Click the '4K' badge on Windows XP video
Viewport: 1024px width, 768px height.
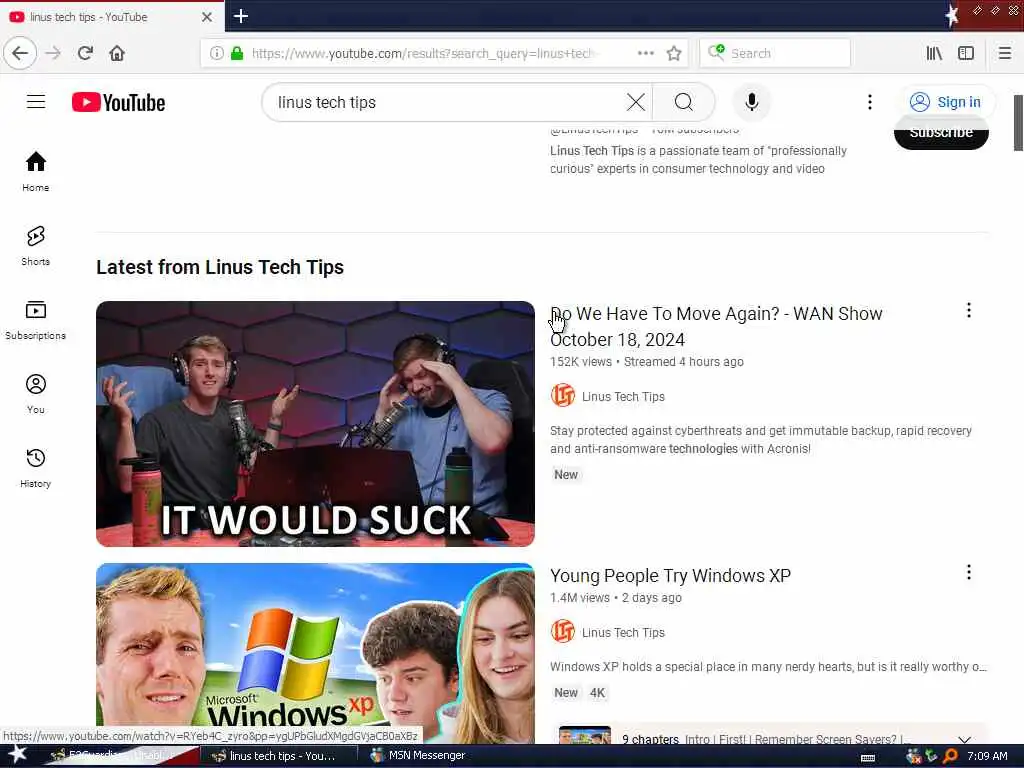coord(597,693)
